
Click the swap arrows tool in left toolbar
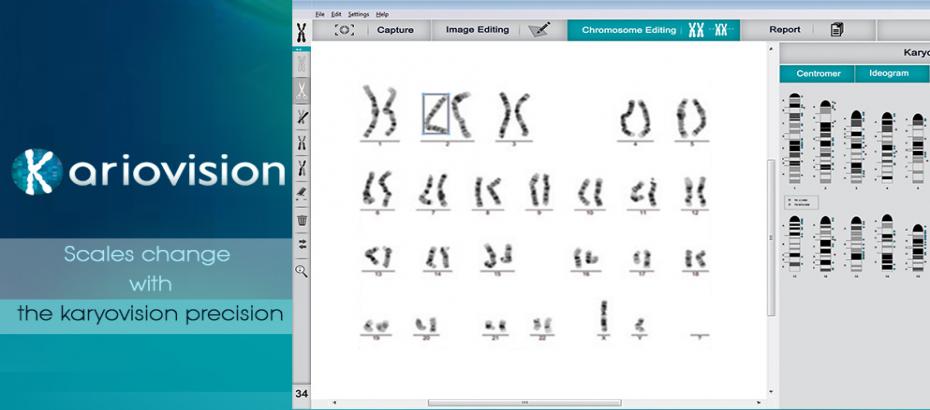point(301,244)
